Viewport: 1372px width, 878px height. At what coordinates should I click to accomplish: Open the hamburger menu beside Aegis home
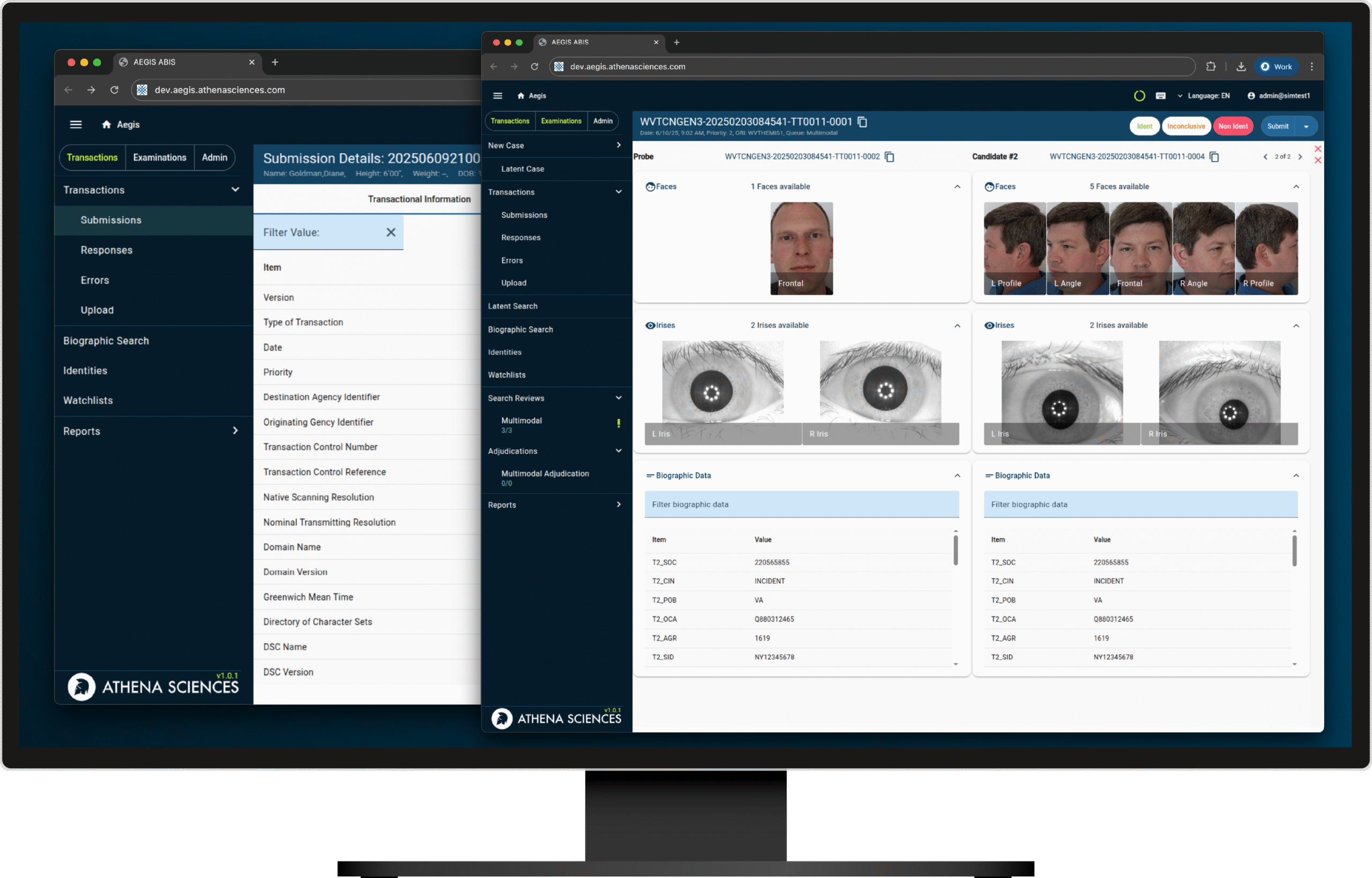pyautogui.click(x=497, y=96)
